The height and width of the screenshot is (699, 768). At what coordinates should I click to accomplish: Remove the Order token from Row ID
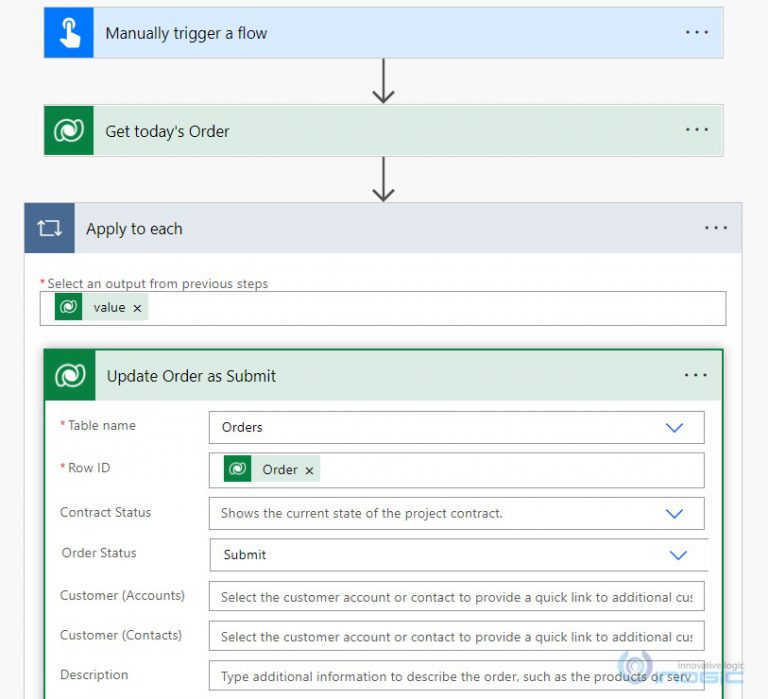coord(309,470)
